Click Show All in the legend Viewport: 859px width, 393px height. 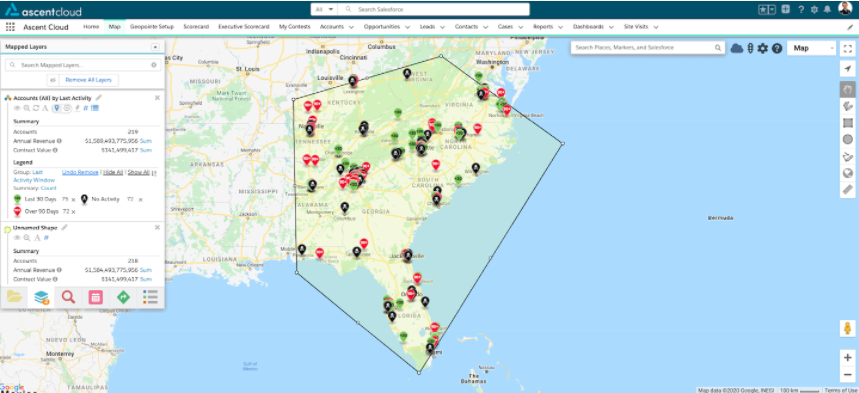[x=139, y=172]
